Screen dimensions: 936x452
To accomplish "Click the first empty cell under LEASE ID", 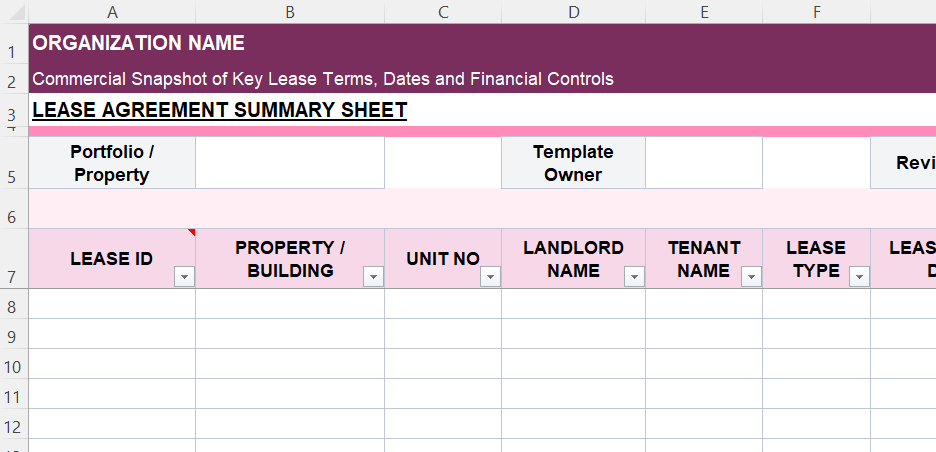I will (x=112, y=304).
